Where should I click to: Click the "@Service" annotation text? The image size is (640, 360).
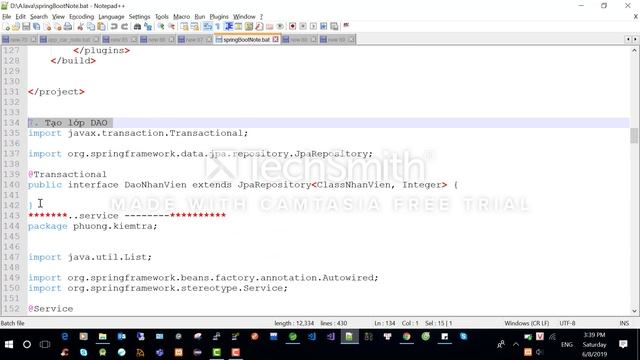point(51,309)
